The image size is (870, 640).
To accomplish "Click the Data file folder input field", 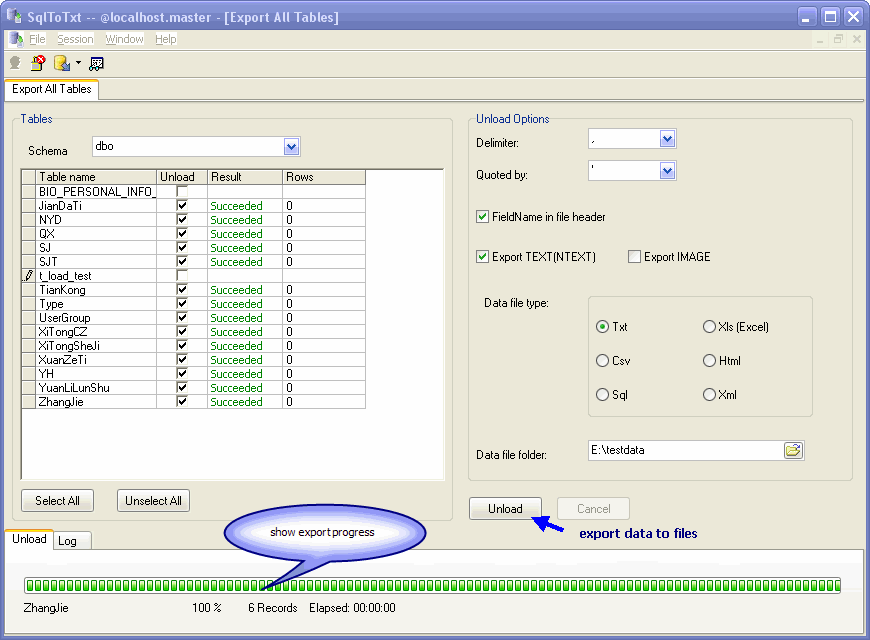I will pos(686,450).
